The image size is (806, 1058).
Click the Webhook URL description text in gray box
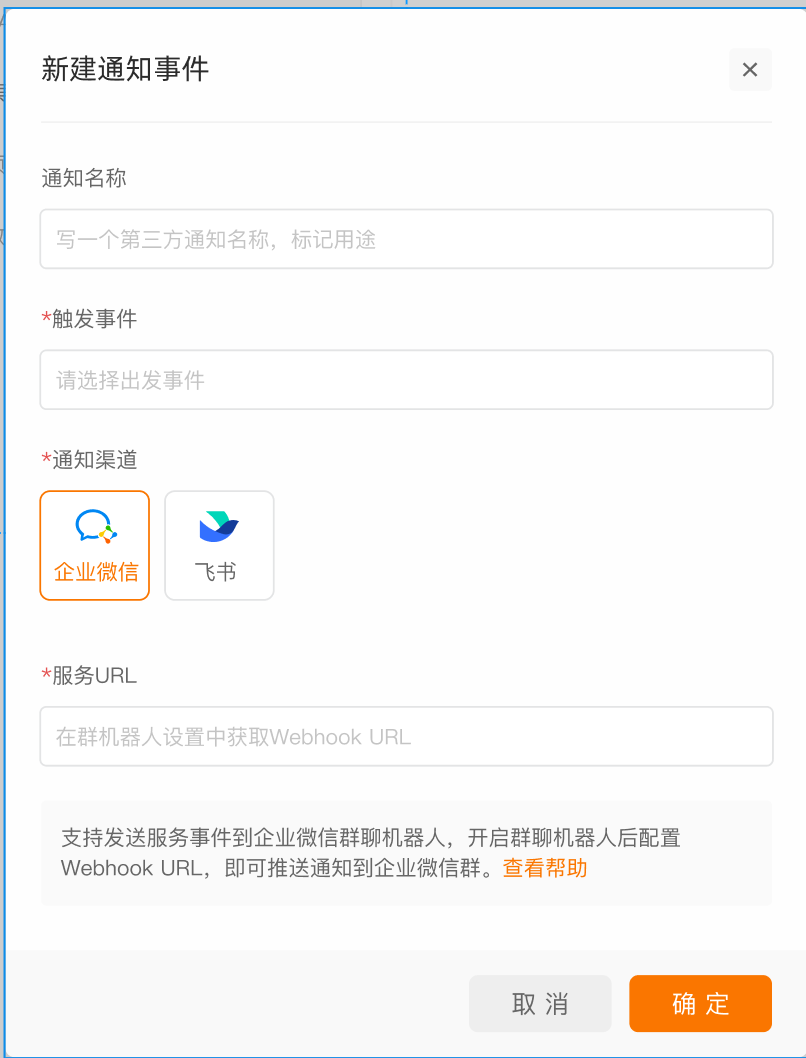(371, 853)
